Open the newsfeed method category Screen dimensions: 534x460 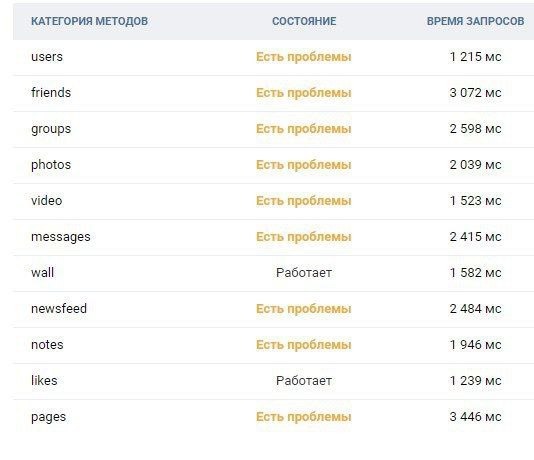[x=59, y=308]
